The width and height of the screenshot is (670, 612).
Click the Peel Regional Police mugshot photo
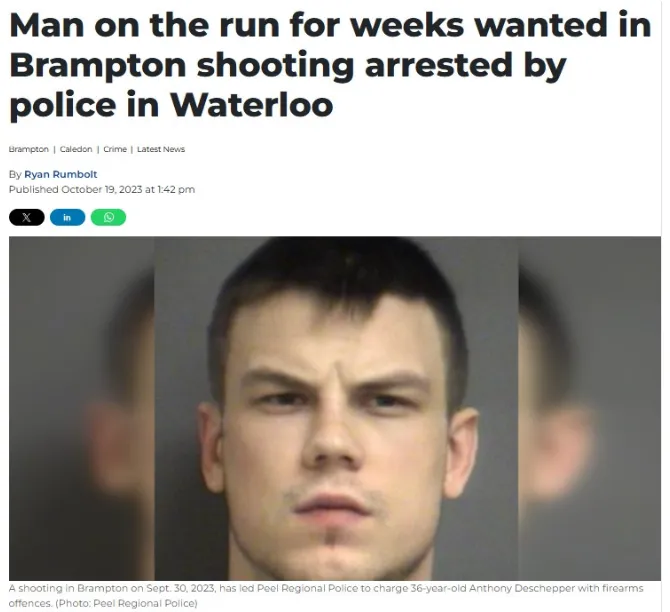click(x=336, y=408)
